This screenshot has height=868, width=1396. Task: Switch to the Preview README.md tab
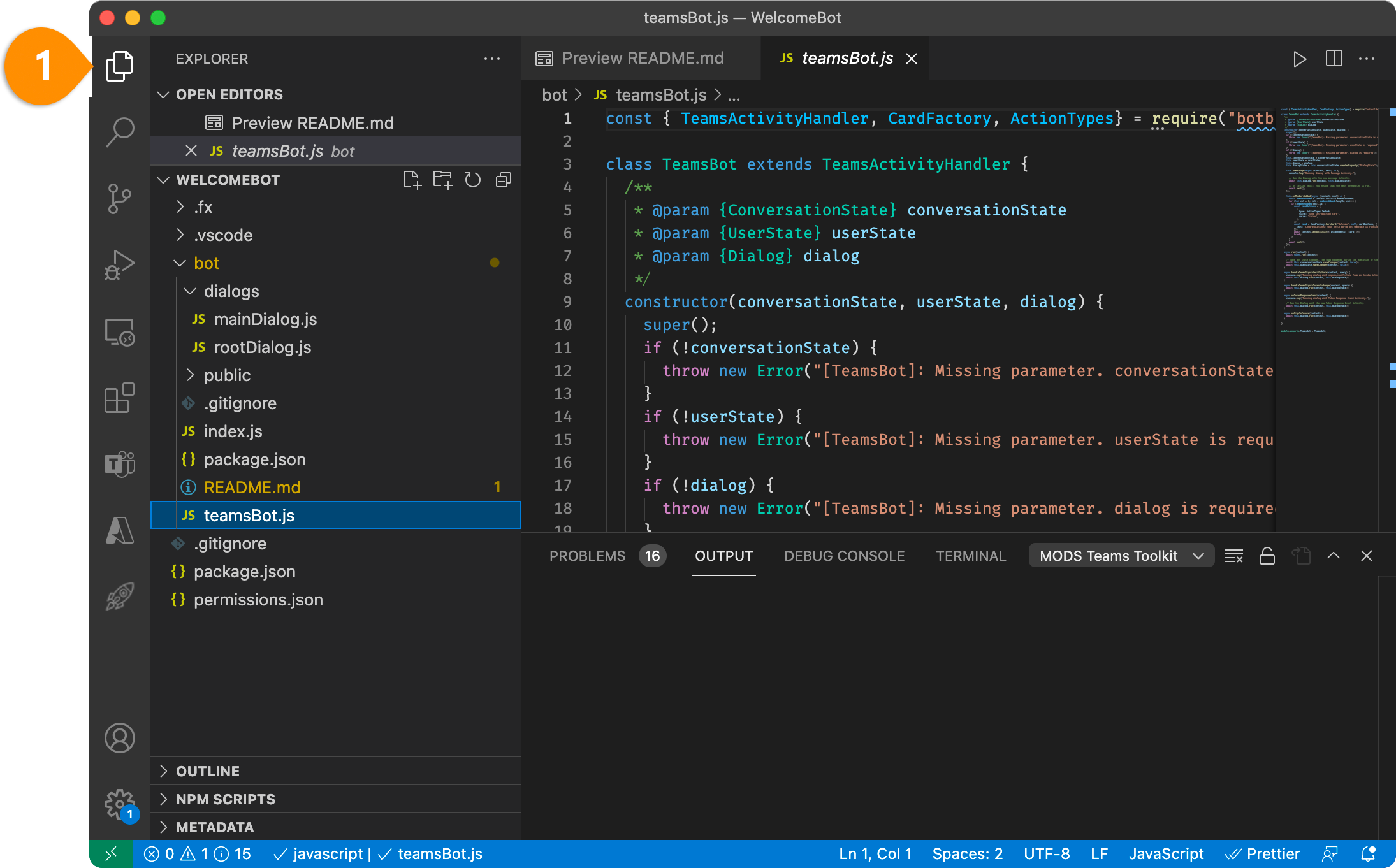pos(643,58)
